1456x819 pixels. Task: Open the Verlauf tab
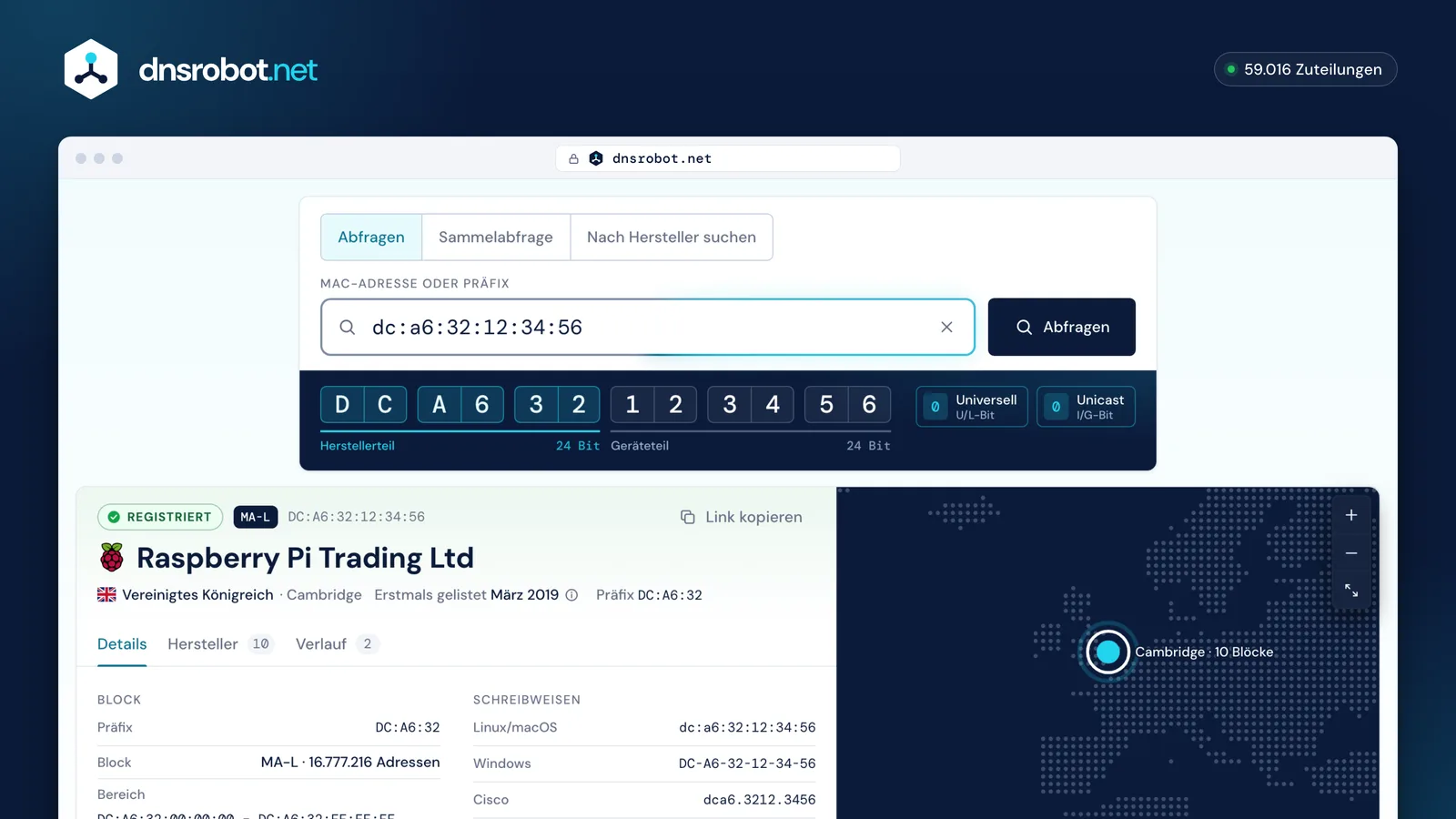click(x=337, y=644)
